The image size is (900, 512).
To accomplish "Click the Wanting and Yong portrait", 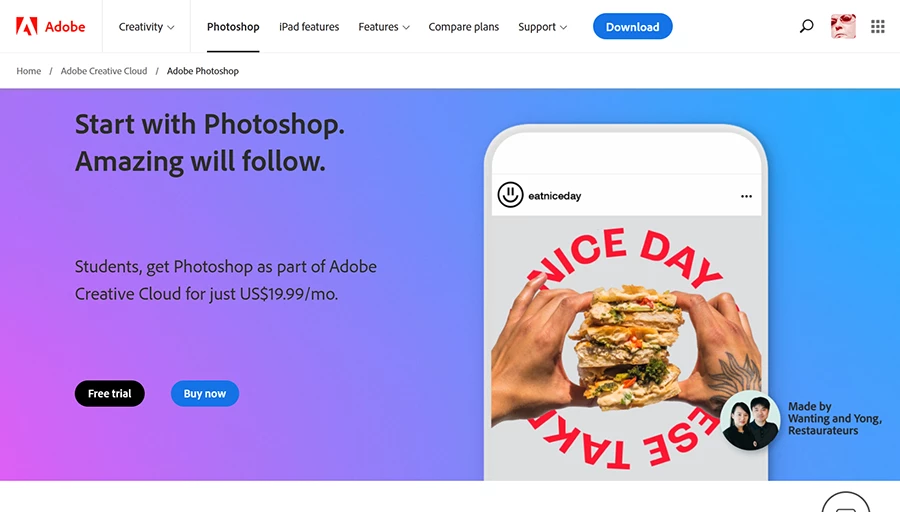I will pyautogui.click(x=750, y=420).
